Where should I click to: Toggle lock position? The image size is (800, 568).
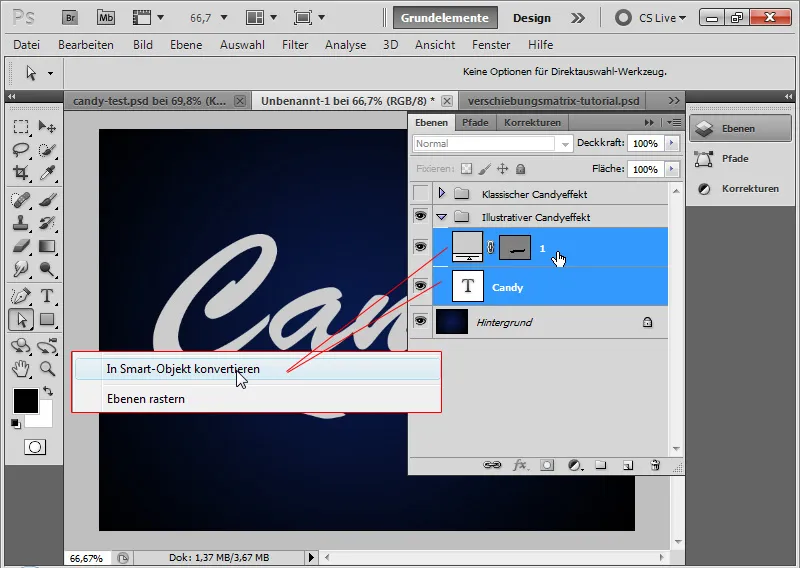point(503,169)
